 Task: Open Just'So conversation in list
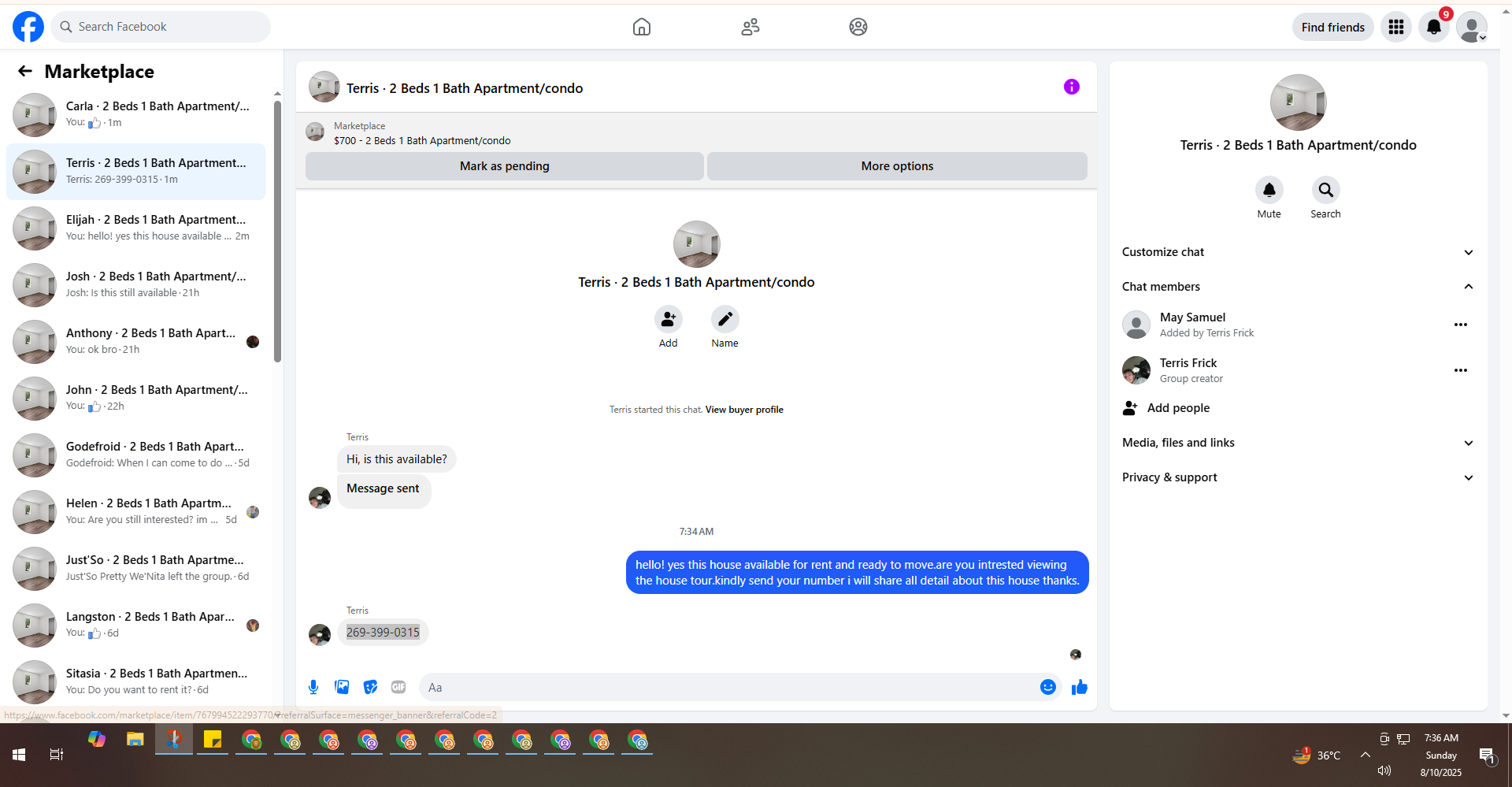tap(135, 569)
